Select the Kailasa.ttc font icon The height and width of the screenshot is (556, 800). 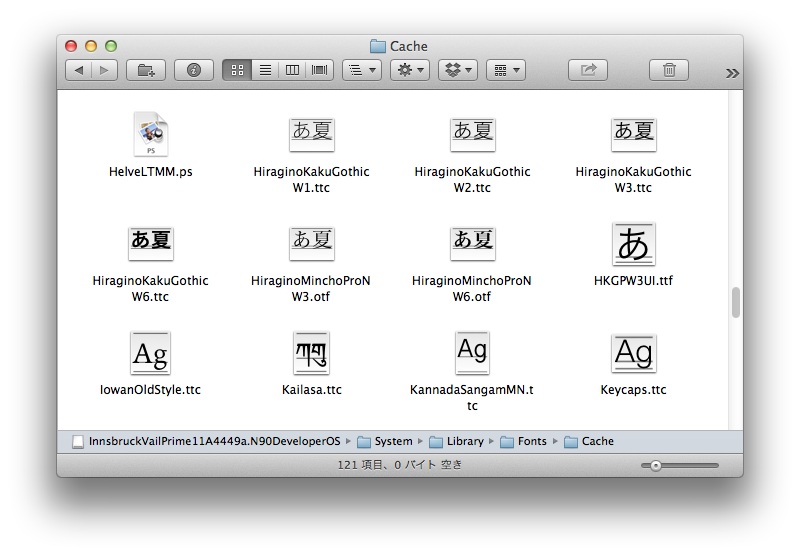pos(312,353)
